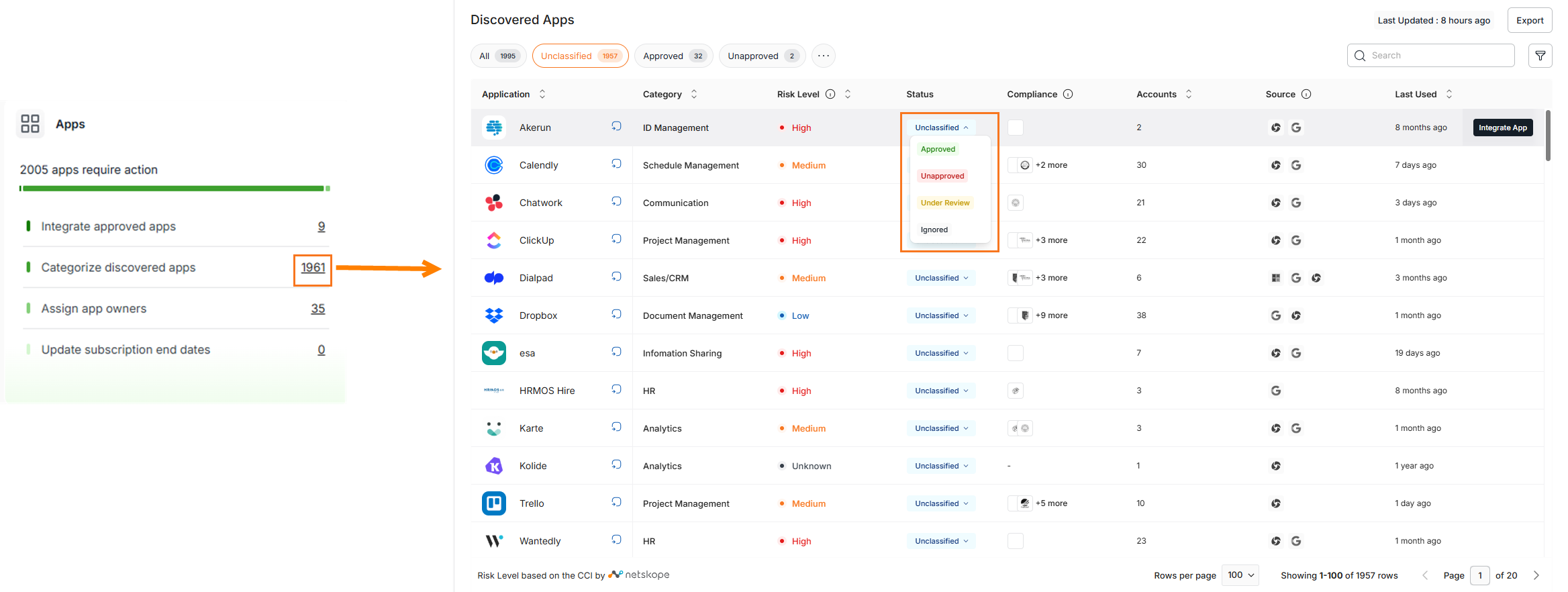This screenshot has height=592, width=1568.
Task: Open Categorize discovered apps count 1961
Action: tap(313, 267)
